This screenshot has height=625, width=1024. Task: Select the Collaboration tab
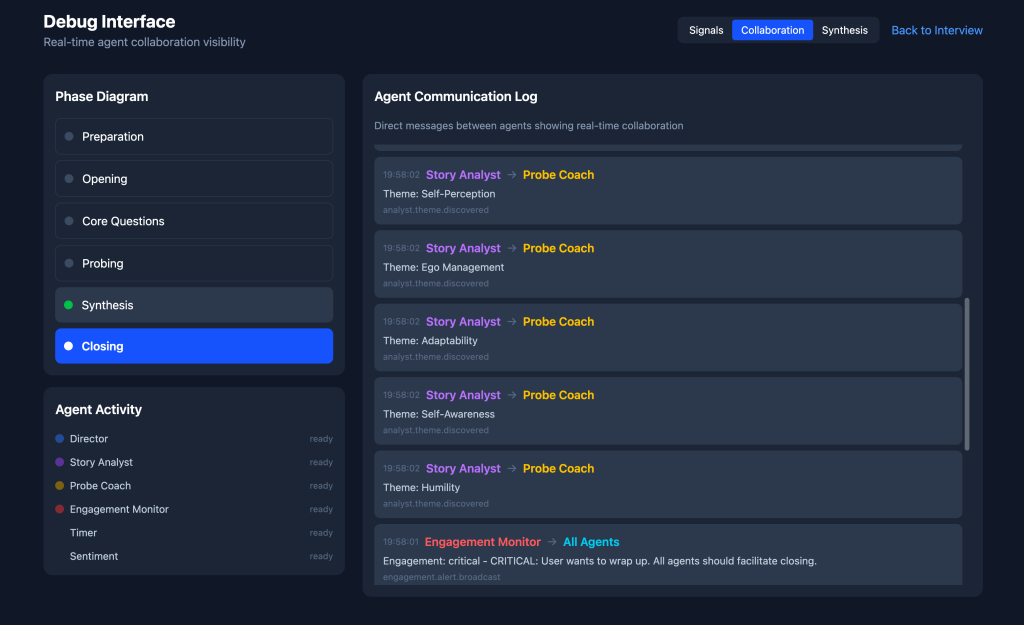[772, 30]
